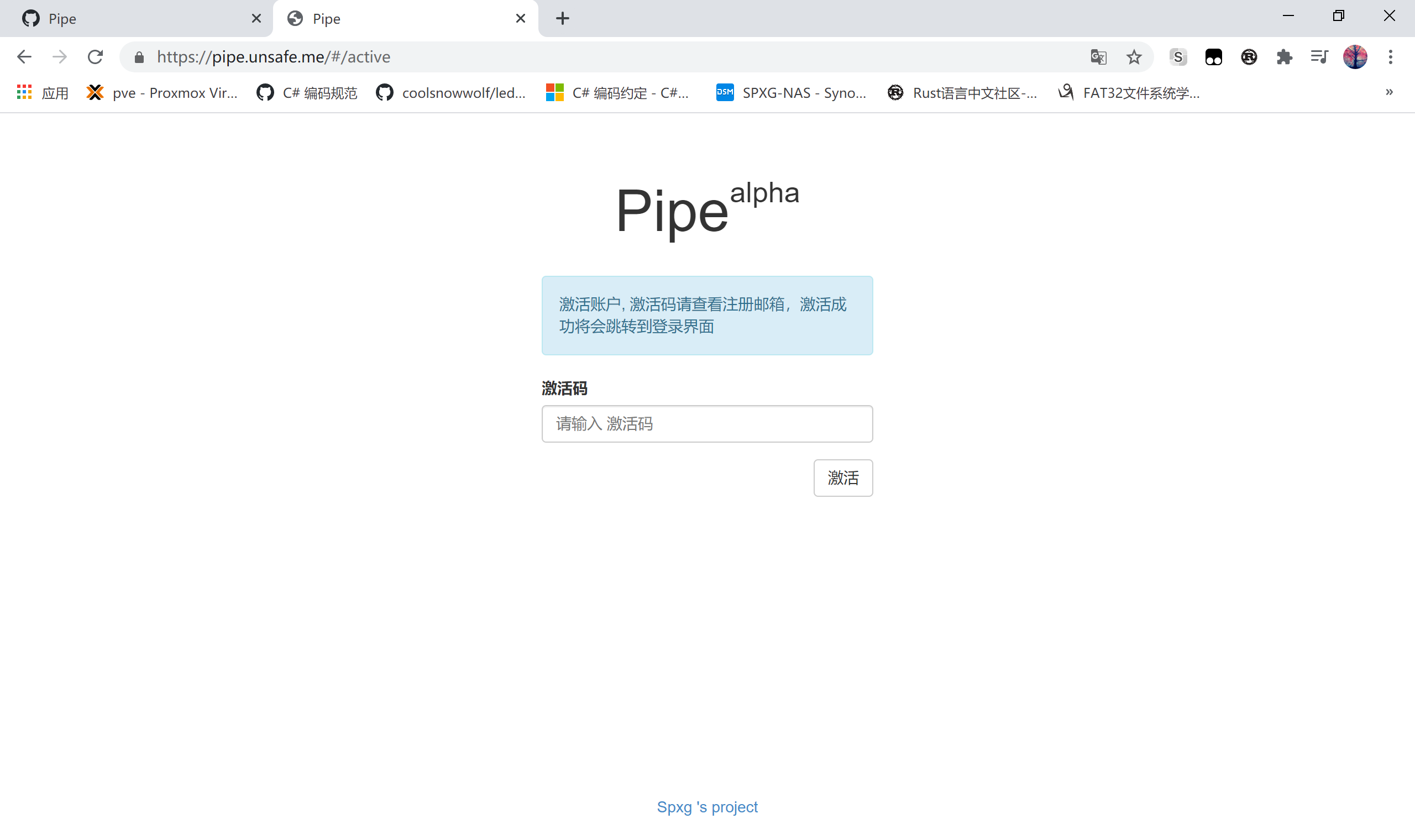Screen dimensions: 1415x840
Task: Reload the current page
Action: (95, 56)
